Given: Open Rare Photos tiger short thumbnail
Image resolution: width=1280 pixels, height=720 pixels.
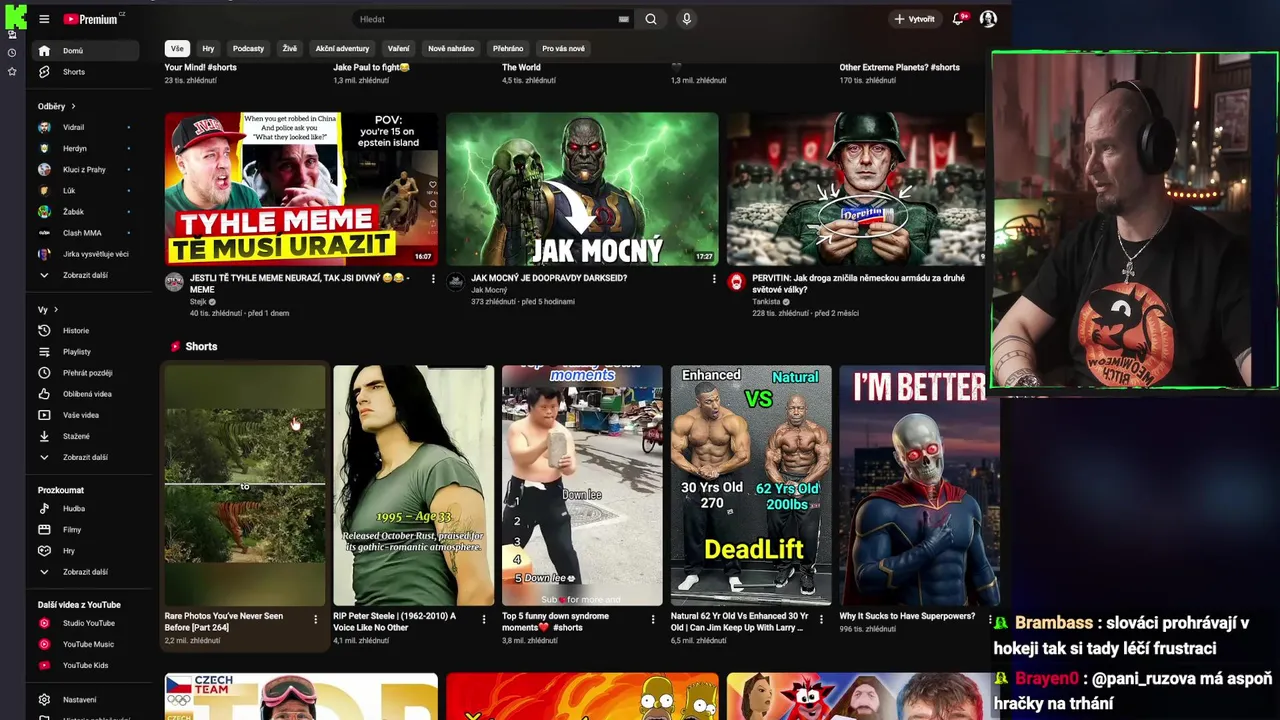Looking at the screenshot, I should pyautogui.click(x=245, y=485).
